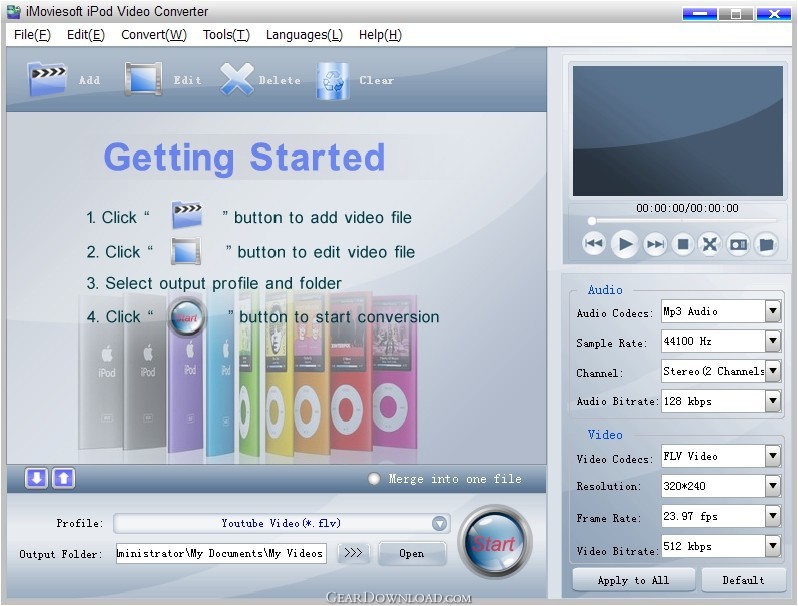Maximize the iMoviesoft window

click(x=736, y=14)
